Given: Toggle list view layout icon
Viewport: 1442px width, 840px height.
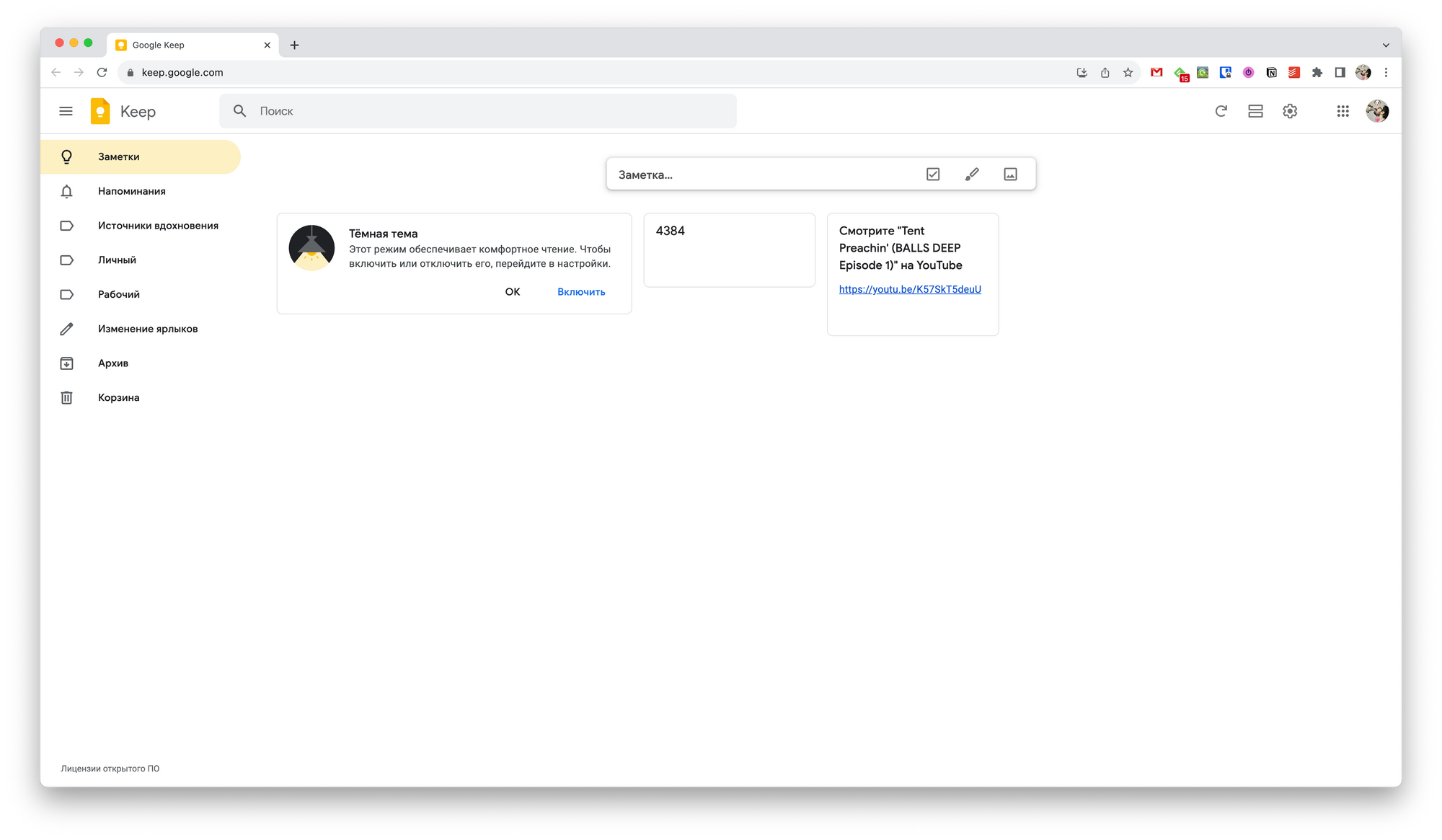Looking at the screenshot, I should click(1255, 111).
